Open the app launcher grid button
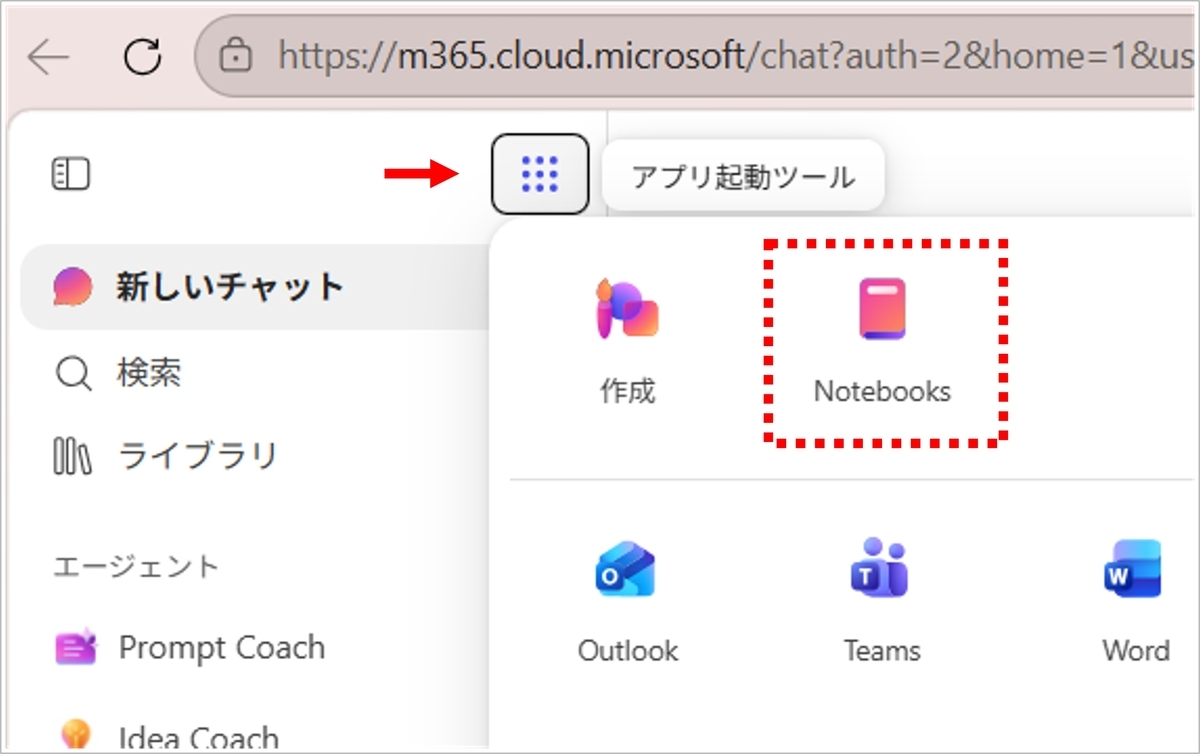 (x=540, y=174)
